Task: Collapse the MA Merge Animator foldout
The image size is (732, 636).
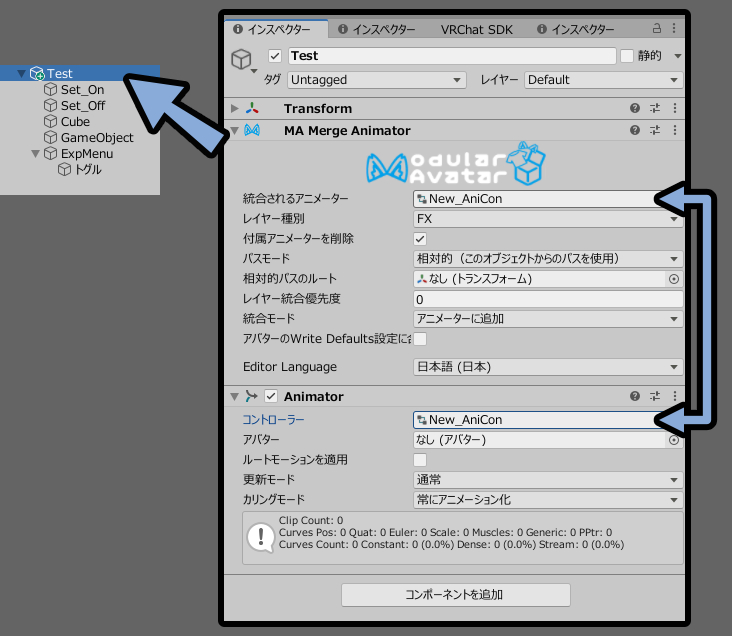Action: click(x=234, y=130)
